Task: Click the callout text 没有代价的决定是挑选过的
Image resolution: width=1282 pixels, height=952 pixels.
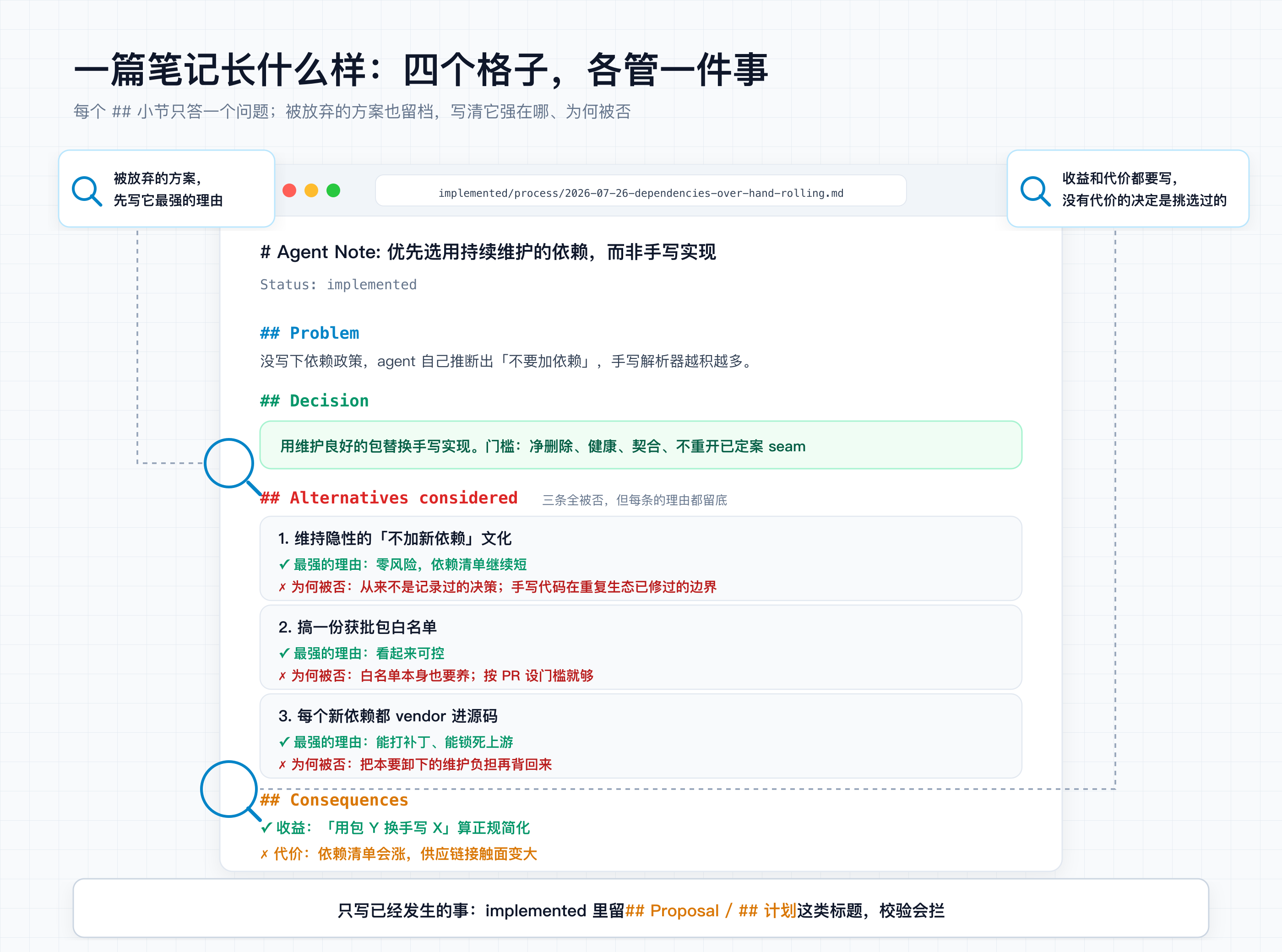Action: (x=1144, y=200)
